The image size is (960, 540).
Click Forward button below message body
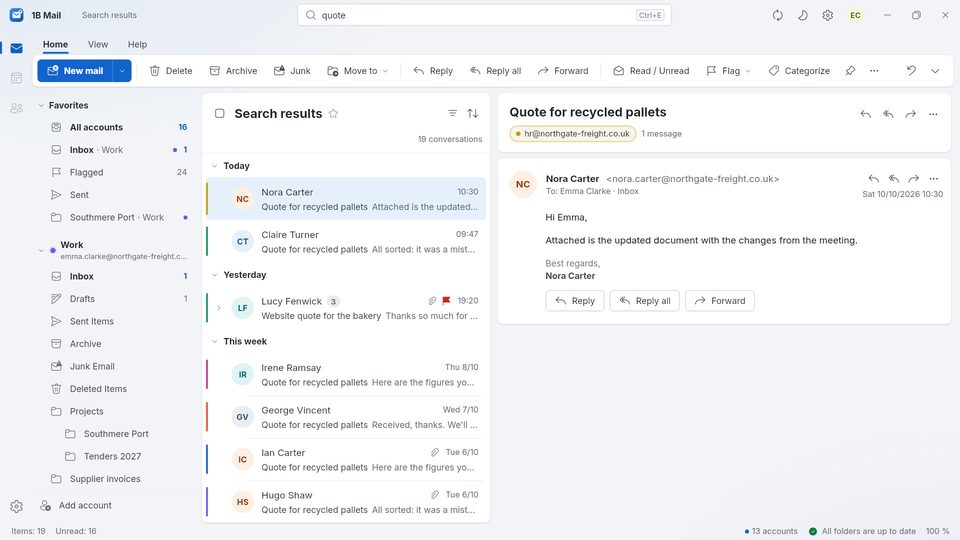[x=719, y=301]
